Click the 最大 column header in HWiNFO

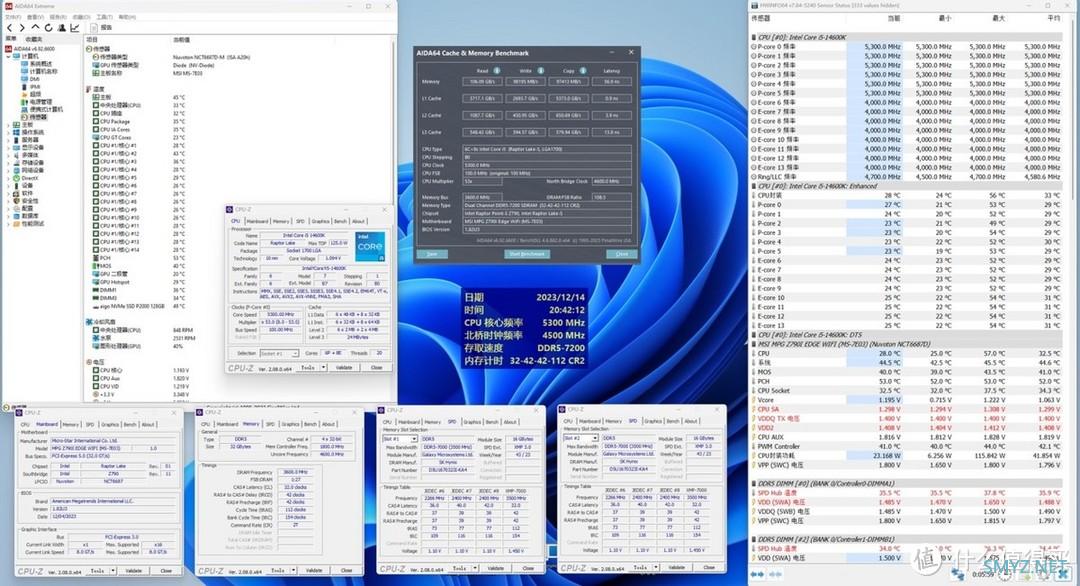pyautogui.click(x=999, y=18)
